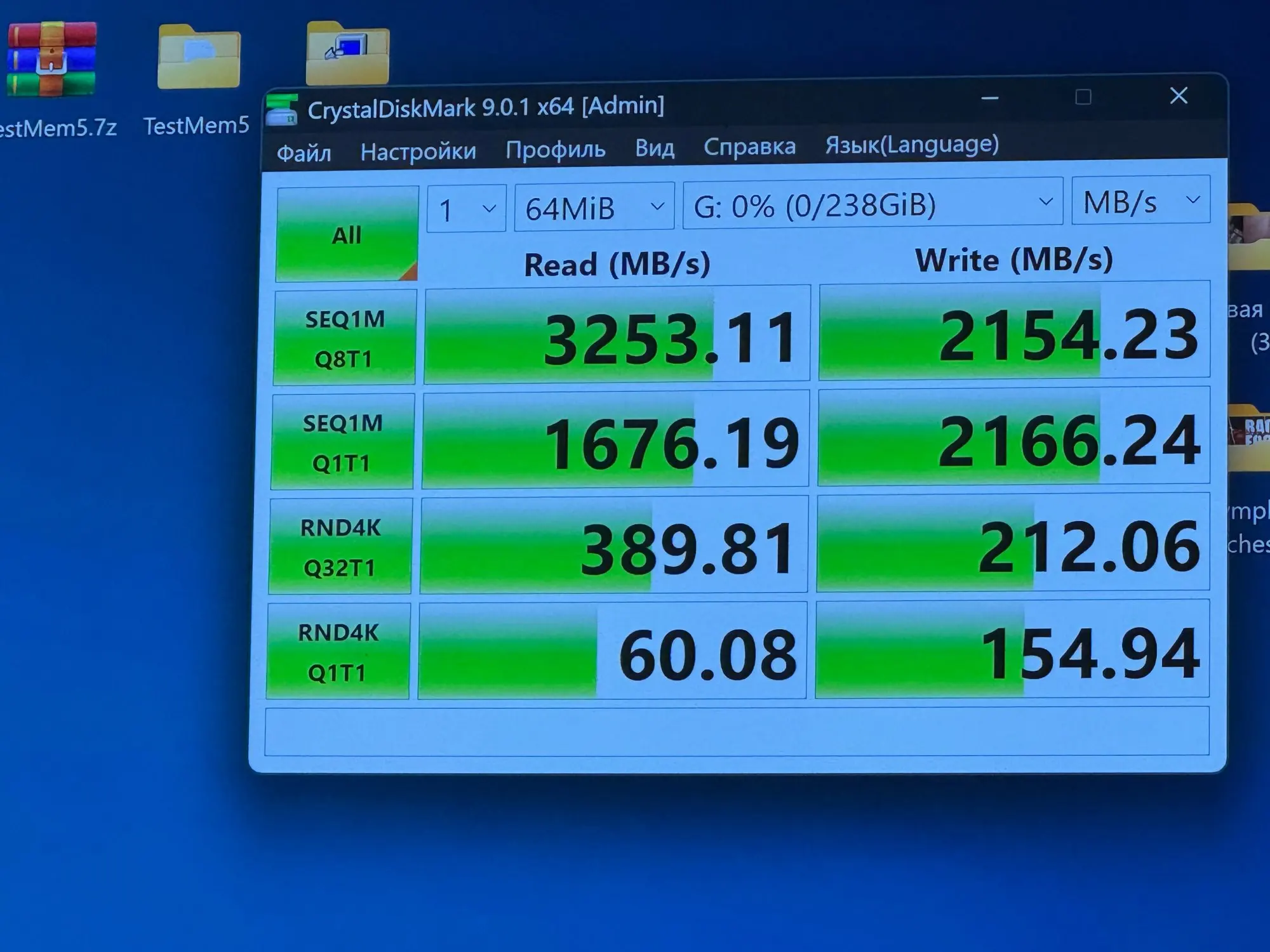
Task: Run the RND4K Q32T1 benchmark
Action: click(x=340, y=546)
